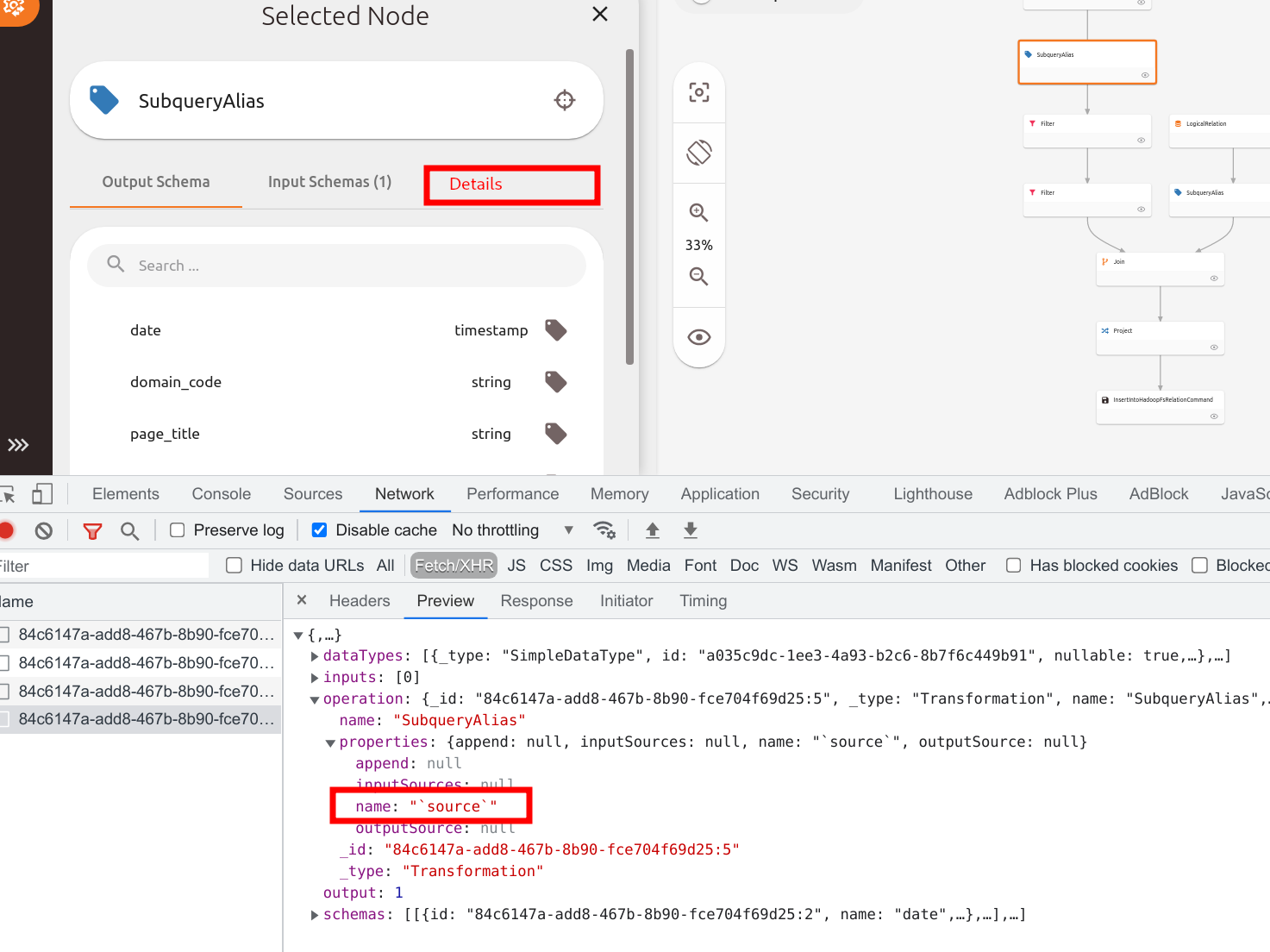Viewport: 1270px width, 952px height.
Task: Enable Preserve log
Action: 177,529
